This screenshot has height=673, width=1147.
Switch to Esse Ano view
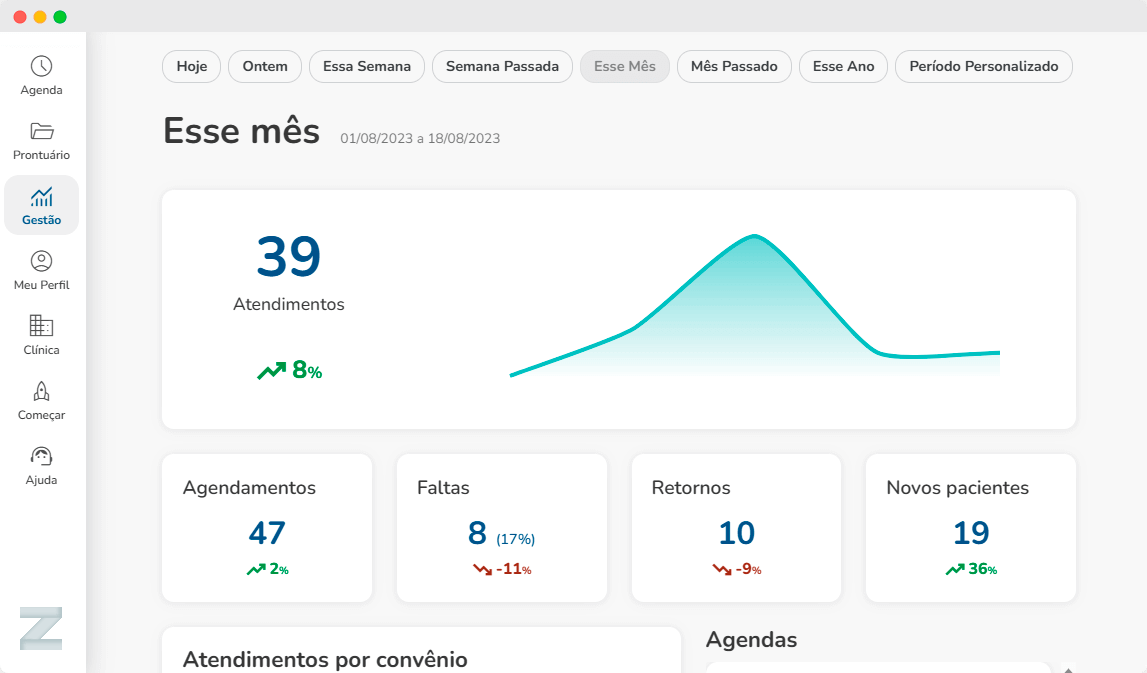point(843,67)
